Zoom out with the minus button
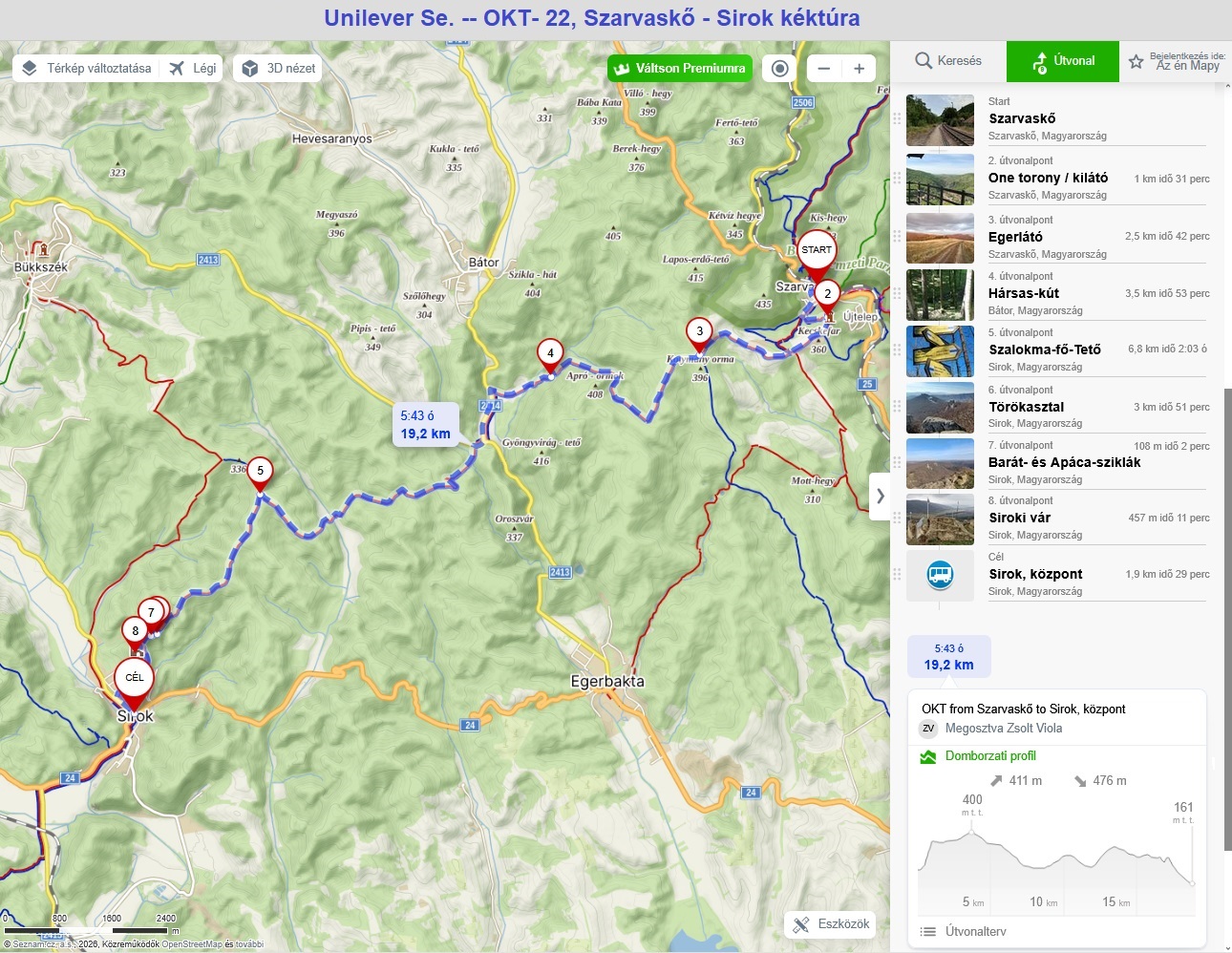 pos(824,69)
